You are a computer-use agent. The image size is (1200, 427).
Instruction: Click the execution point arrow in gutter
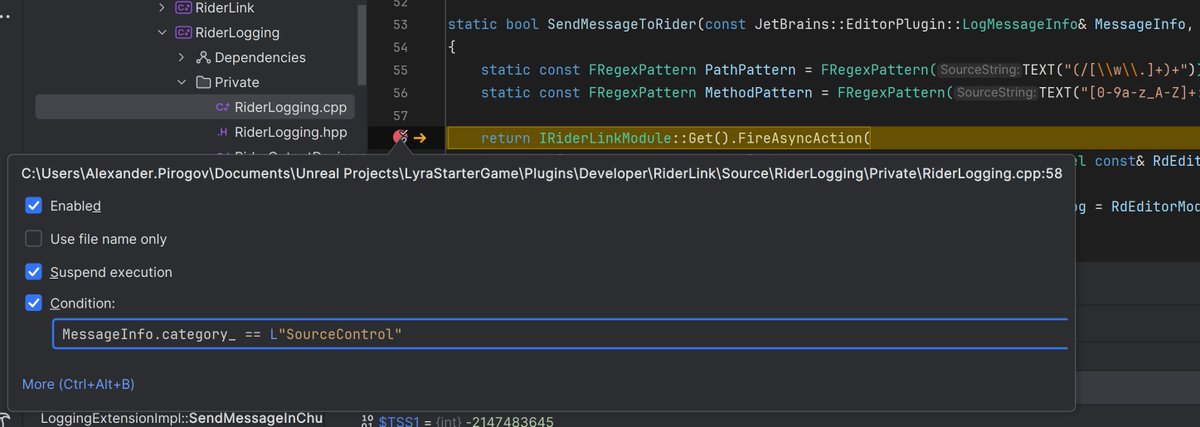[x=421, y=138]
